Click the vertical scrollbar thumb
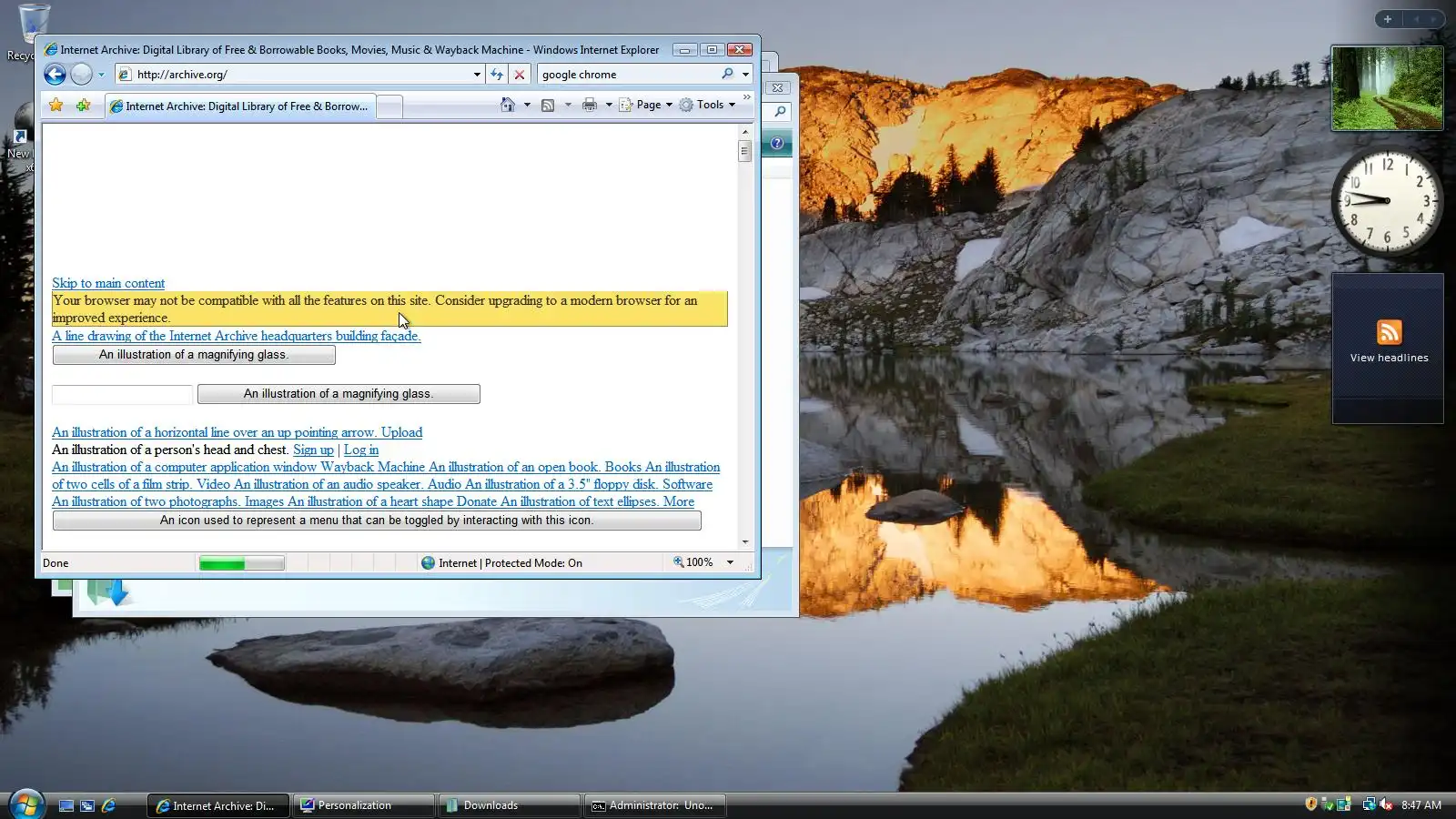 [744, 151]
